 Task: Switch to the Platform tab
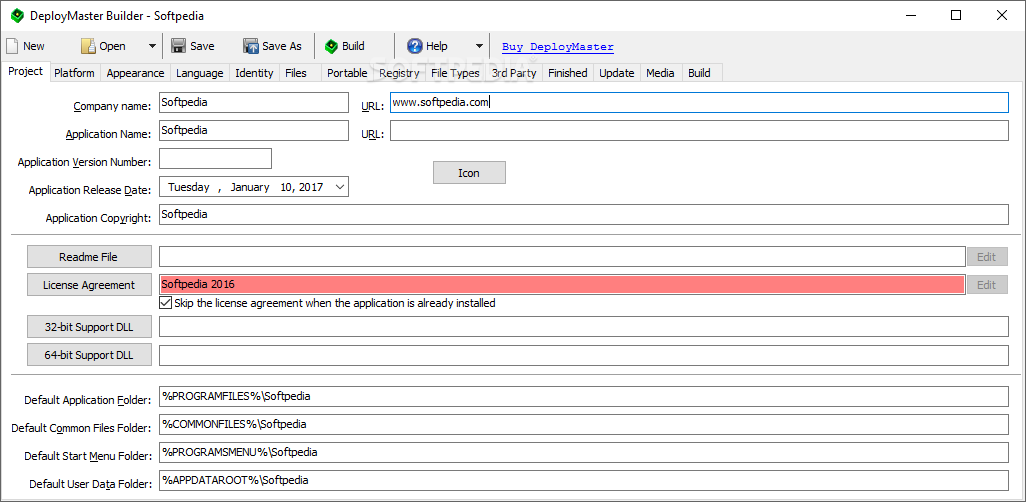(x=74, y=73)
